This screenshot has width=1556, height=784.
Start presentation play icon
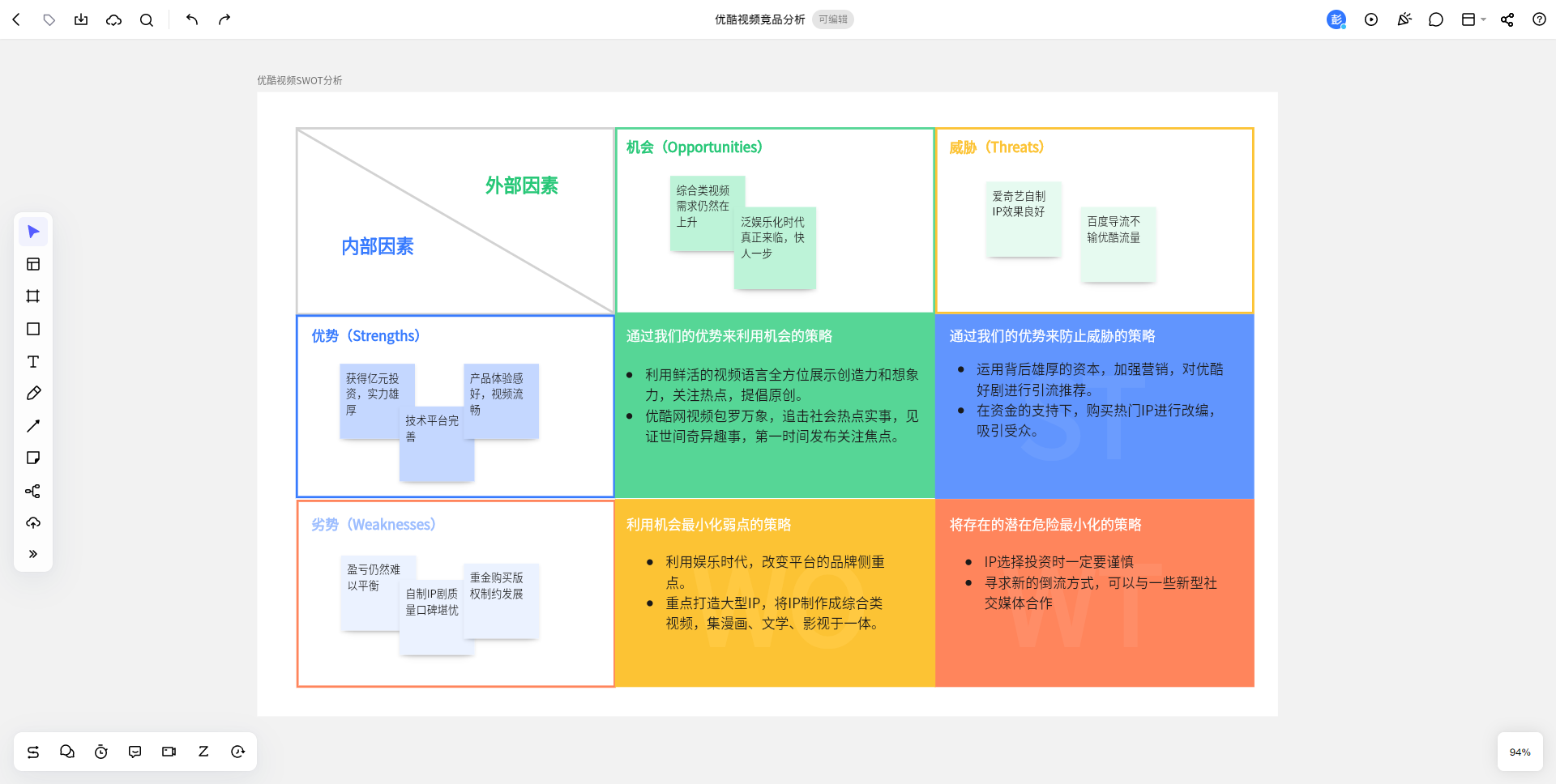(x=1371, y=19)
